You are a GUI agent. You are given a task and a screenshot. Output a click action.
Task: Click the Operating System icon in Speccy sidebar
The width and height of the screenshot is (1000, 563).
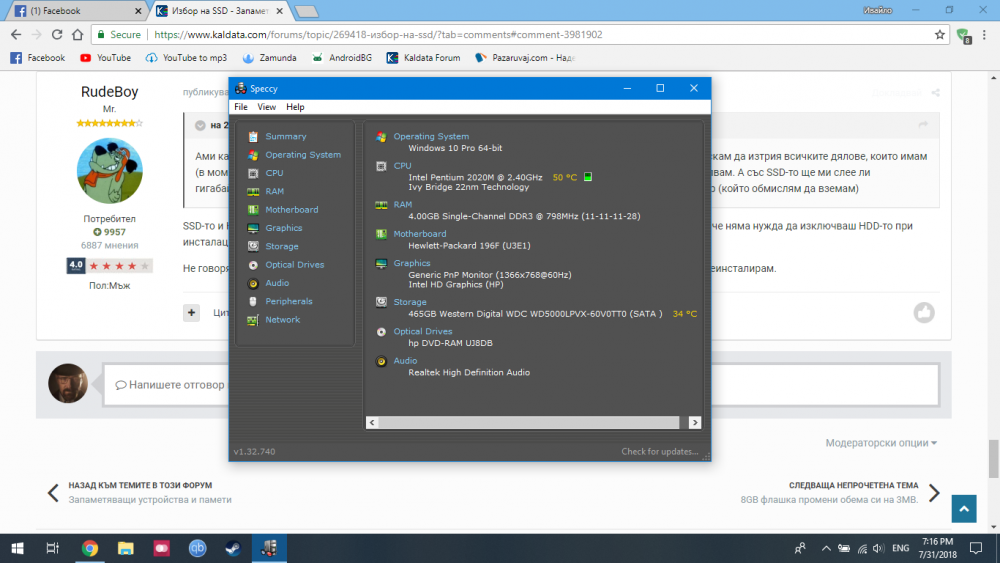click(x=253, y=155)
